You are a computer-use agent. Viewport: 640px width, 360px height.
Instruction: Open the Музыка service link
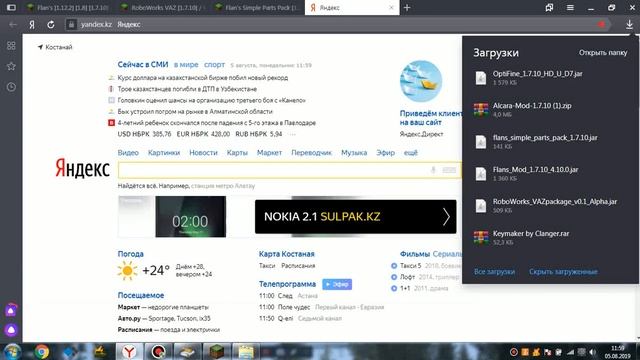(x=354, y=153)
